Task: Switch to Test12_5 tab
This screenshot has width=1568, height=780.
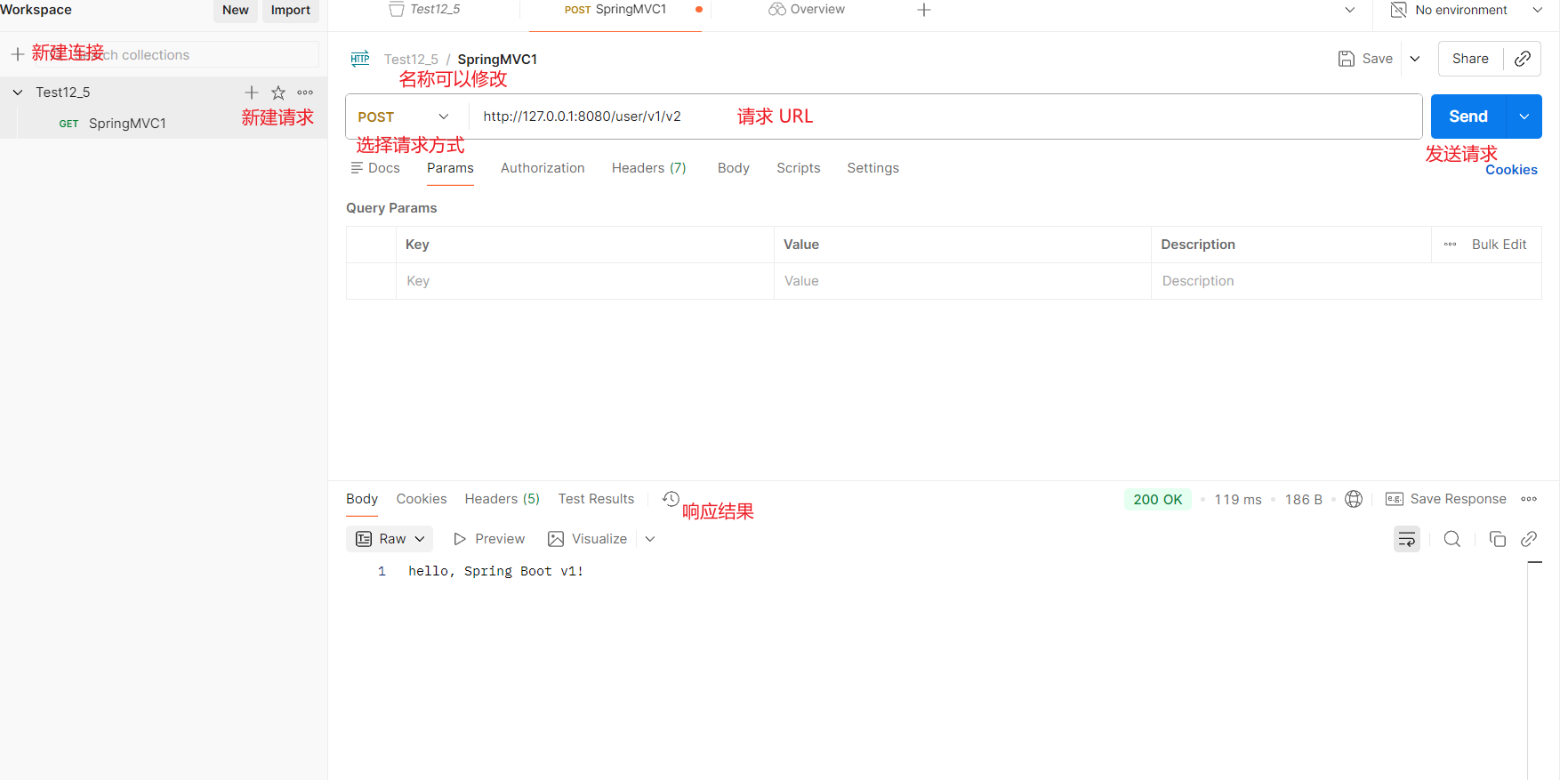Action: (x=425, y=10)
